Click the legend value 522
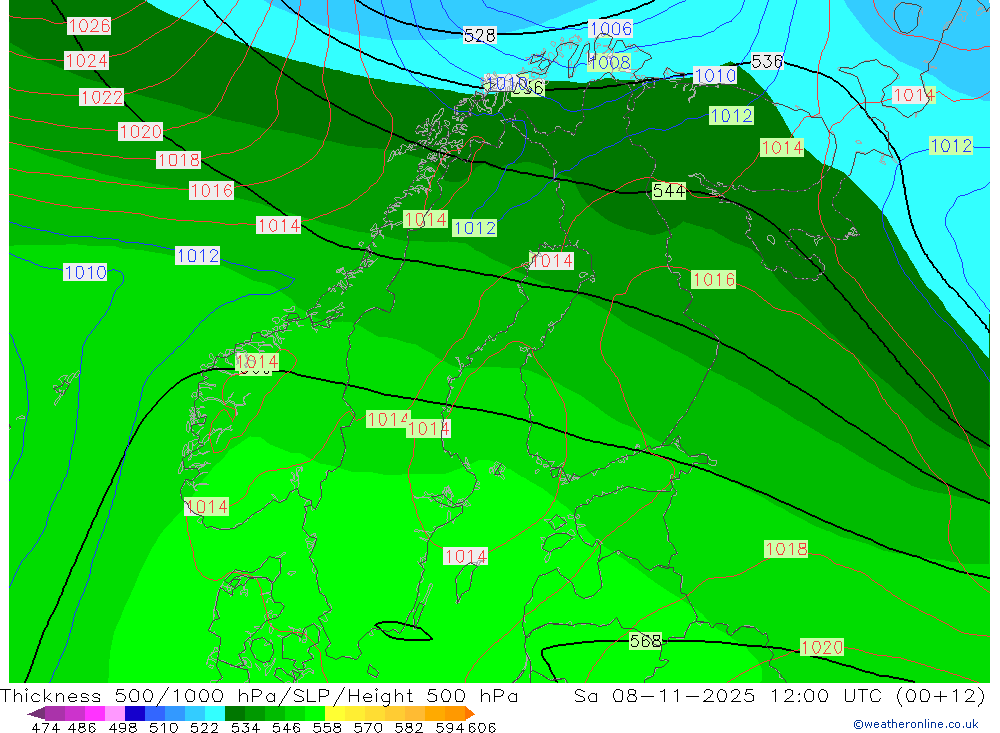This screenshot has width=1000, height=733. point(204,727)
